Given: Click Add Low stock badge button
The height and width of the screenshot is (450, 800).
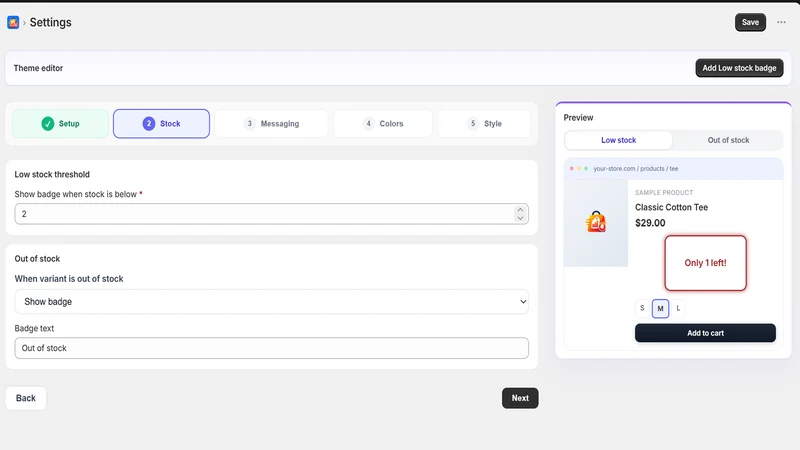Looking at the screenshot, I should 739,68.
